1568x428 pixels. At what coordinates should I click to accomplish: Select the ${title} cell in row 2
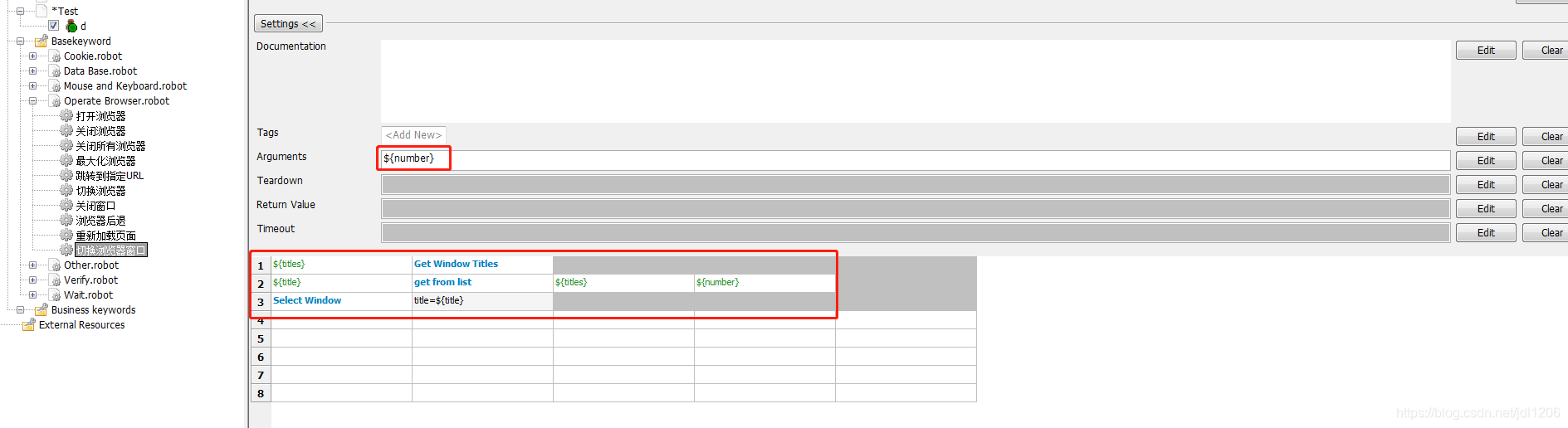point(341,283)
